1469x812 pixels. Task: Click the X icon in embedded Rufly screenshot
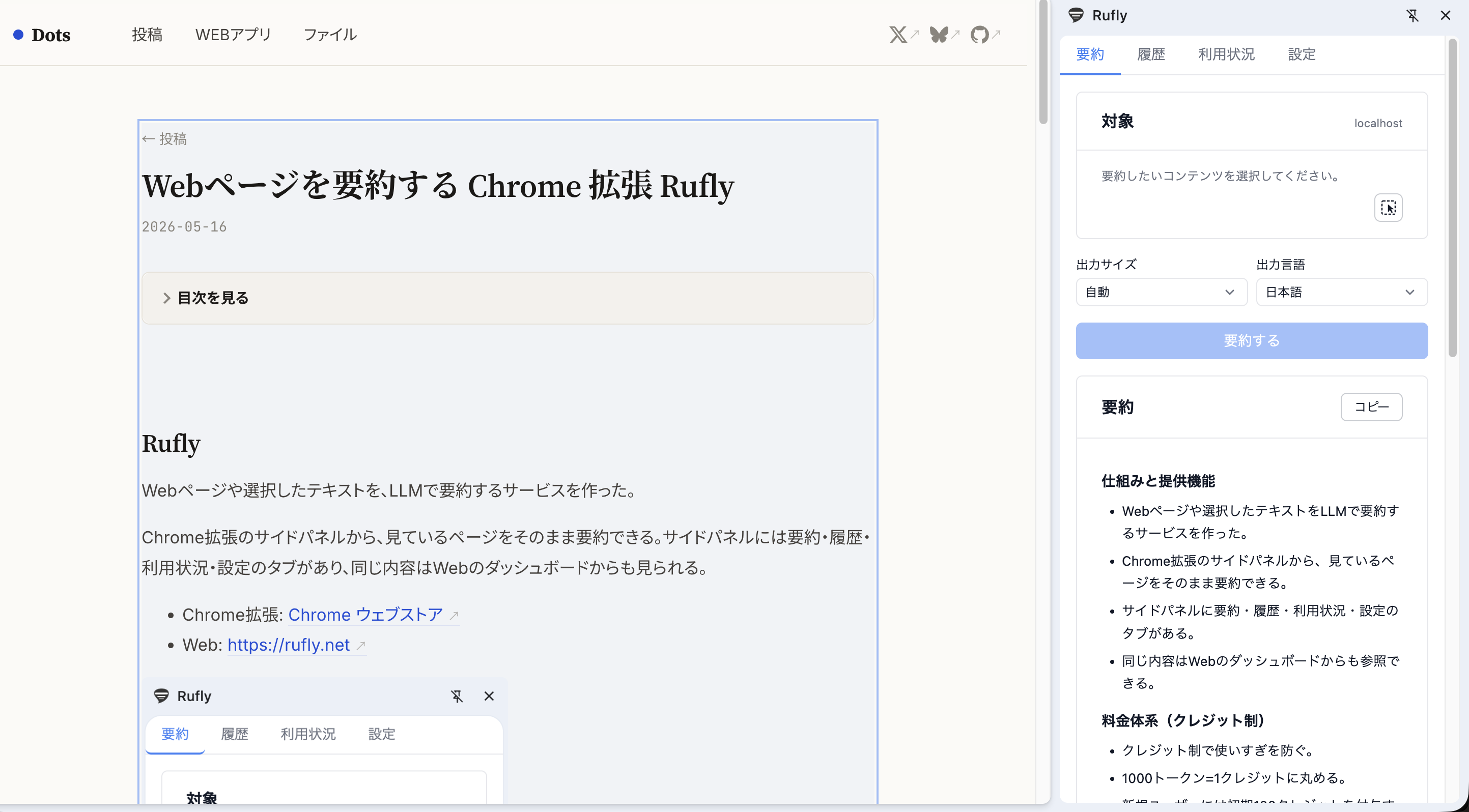pyautogui.click(x=489, y=696)
